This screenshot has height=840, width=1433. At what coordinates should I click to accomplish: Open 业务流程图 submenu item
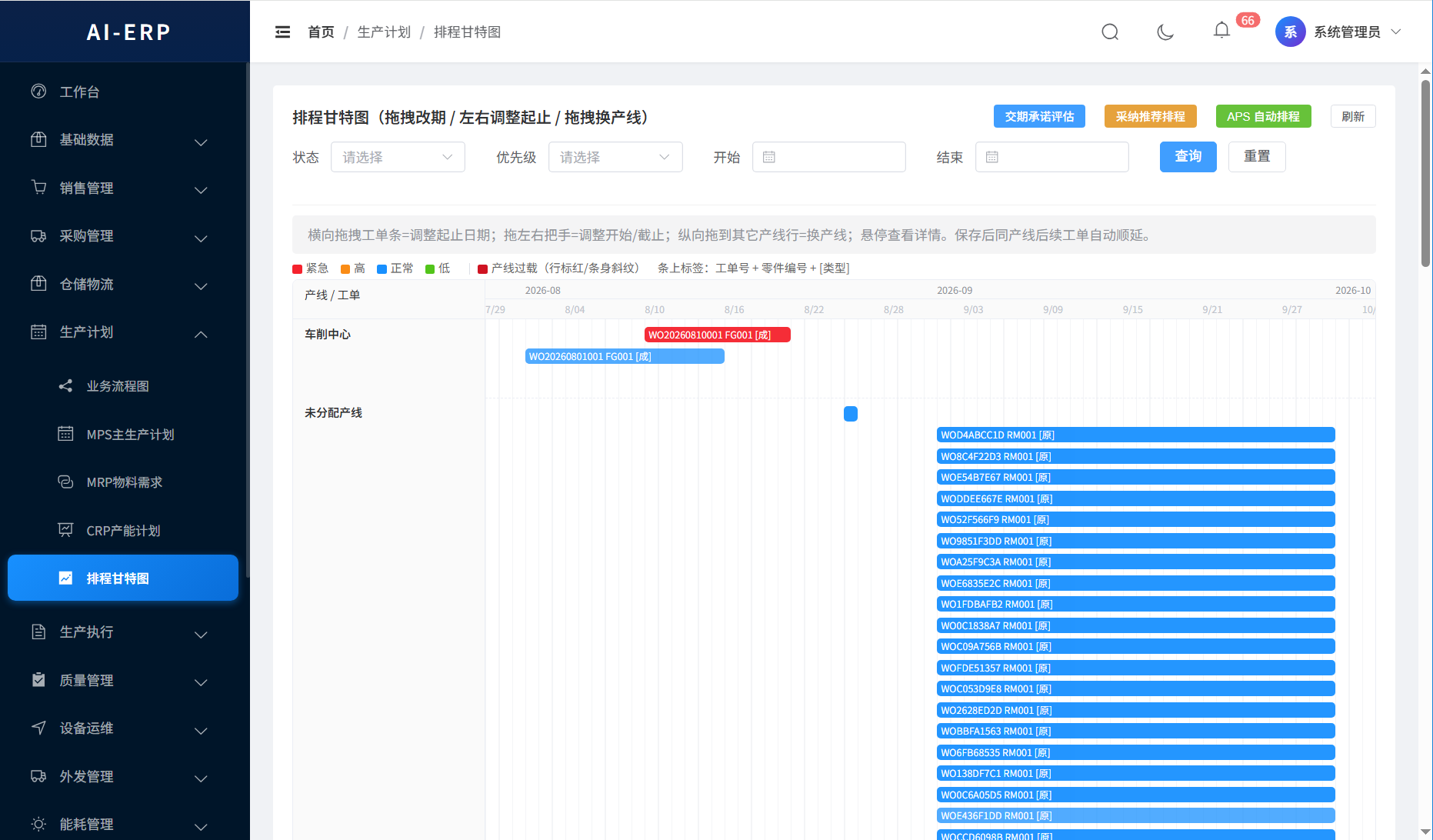pyautogui.click(x=123, y=386)
